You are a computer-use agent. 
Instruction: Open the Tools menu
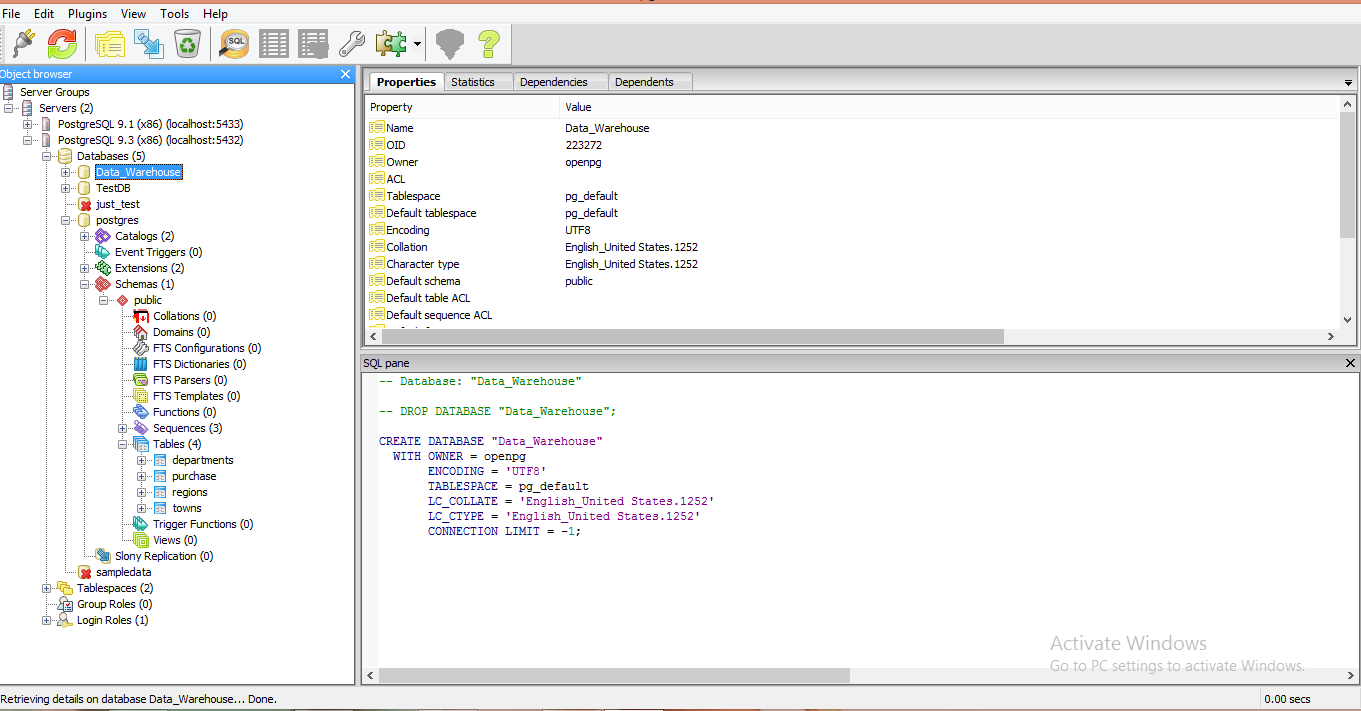174,14
